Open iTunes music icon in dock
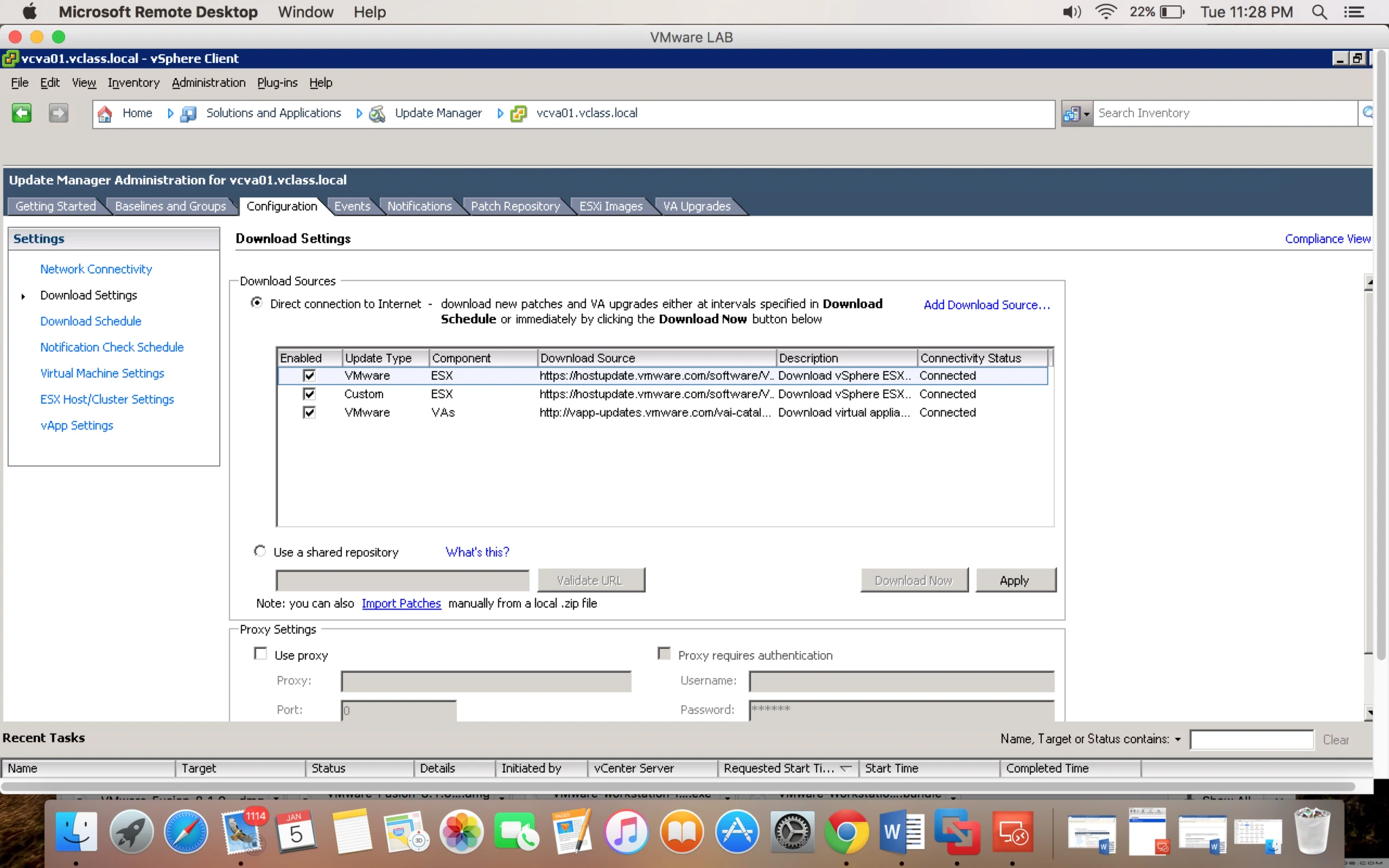The image size is (1389, 868). [x=627, y=831]
